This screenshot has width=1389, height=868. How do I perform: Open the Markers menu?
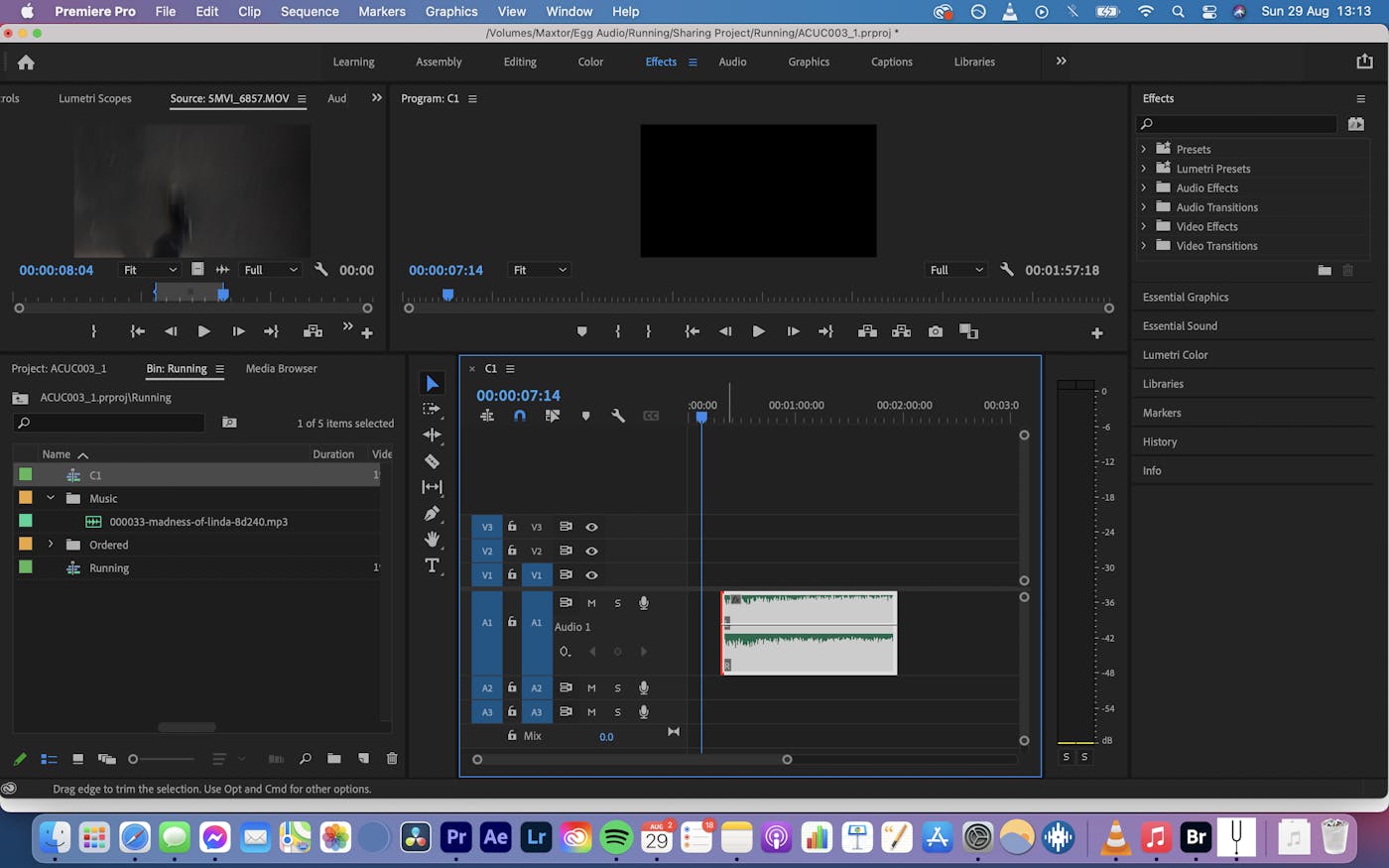[382, 12]
